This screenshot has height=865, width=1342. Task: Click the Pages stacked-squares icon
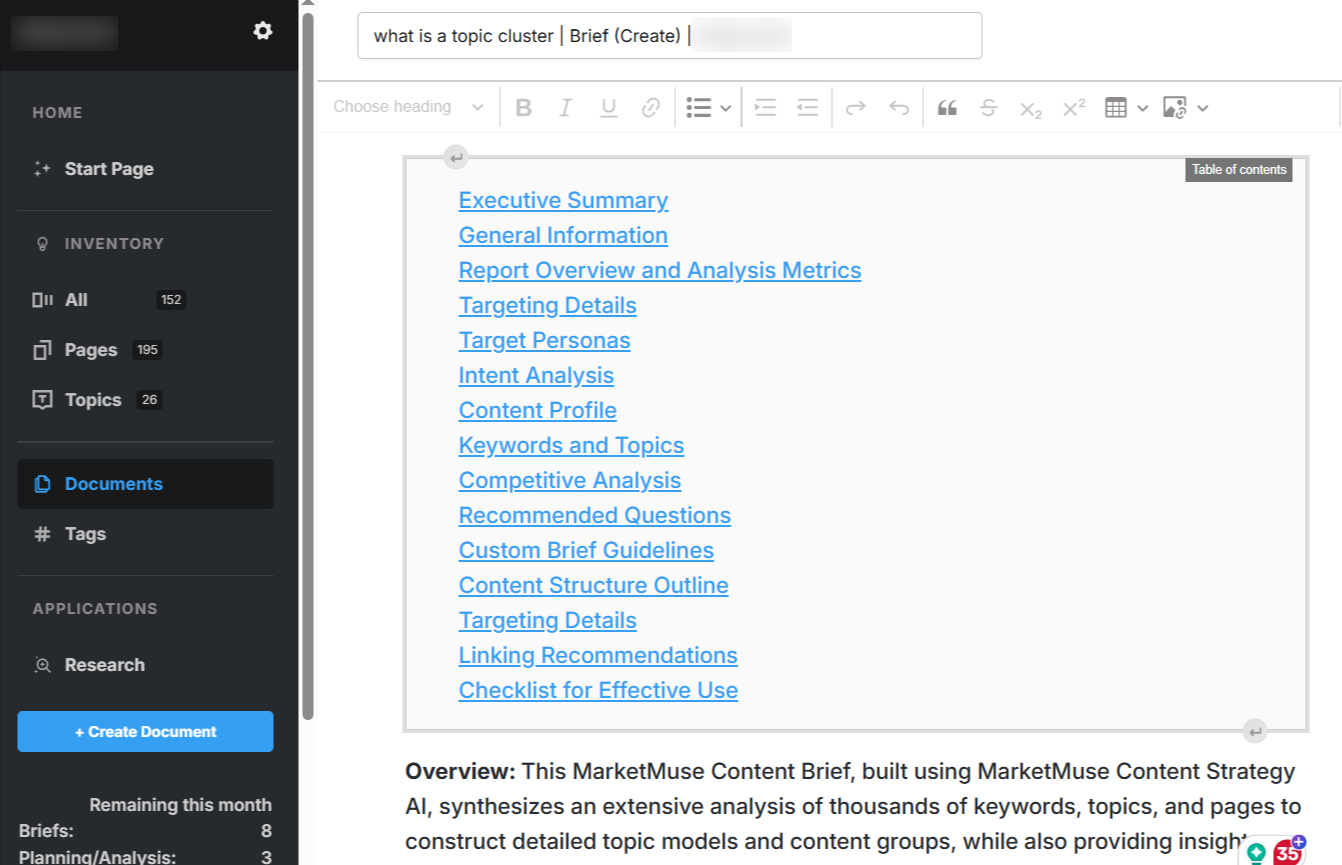[x=42, y=350]
